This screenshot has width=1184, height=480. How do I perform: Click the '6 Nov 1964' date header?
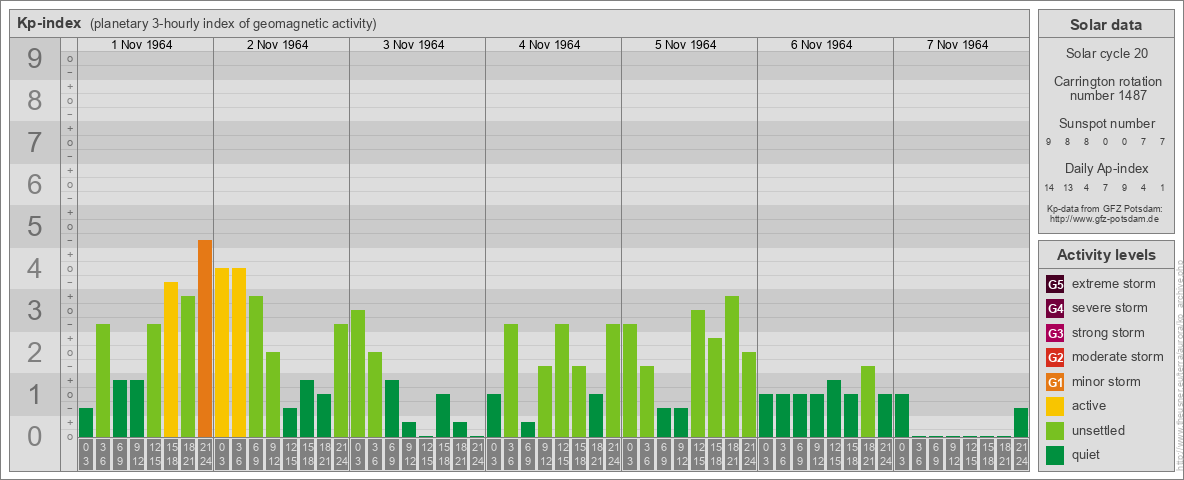click(x=822, y=45)
